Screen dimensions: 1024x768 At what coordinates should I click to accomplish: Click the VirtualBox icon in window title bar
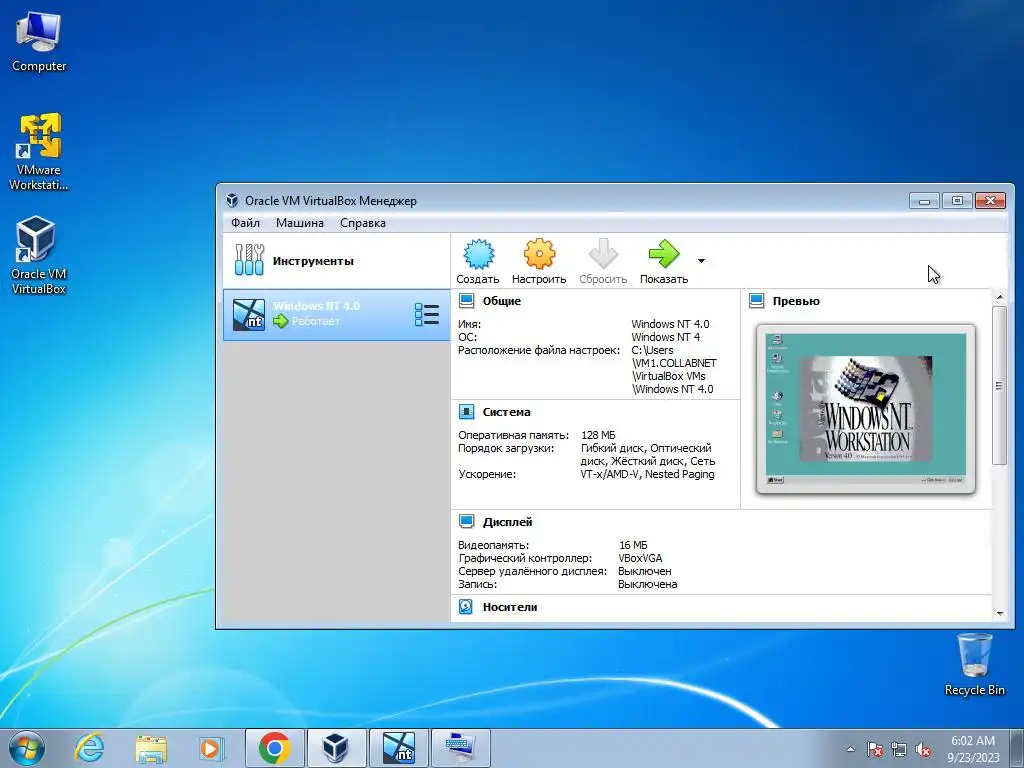click(232, 200)
